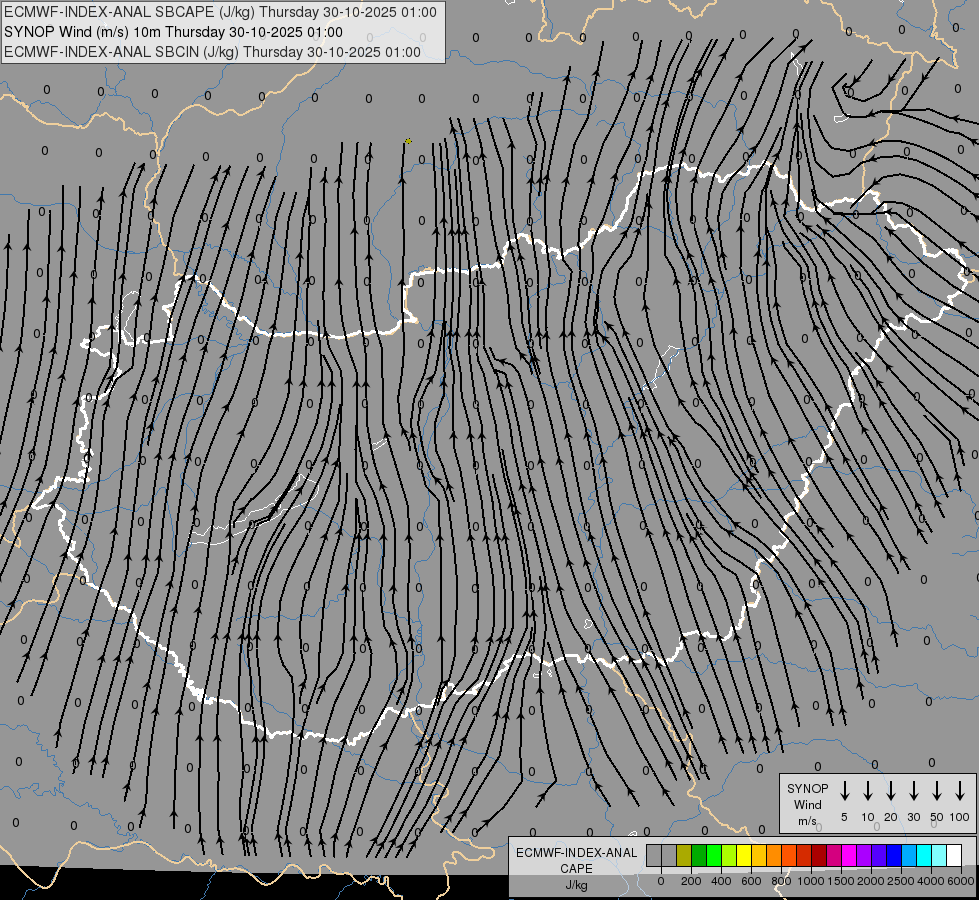Click the 100 m/s wind legend arrow
Image resolution: width=979 pixels, height=900 pixels.
[960, 791]
